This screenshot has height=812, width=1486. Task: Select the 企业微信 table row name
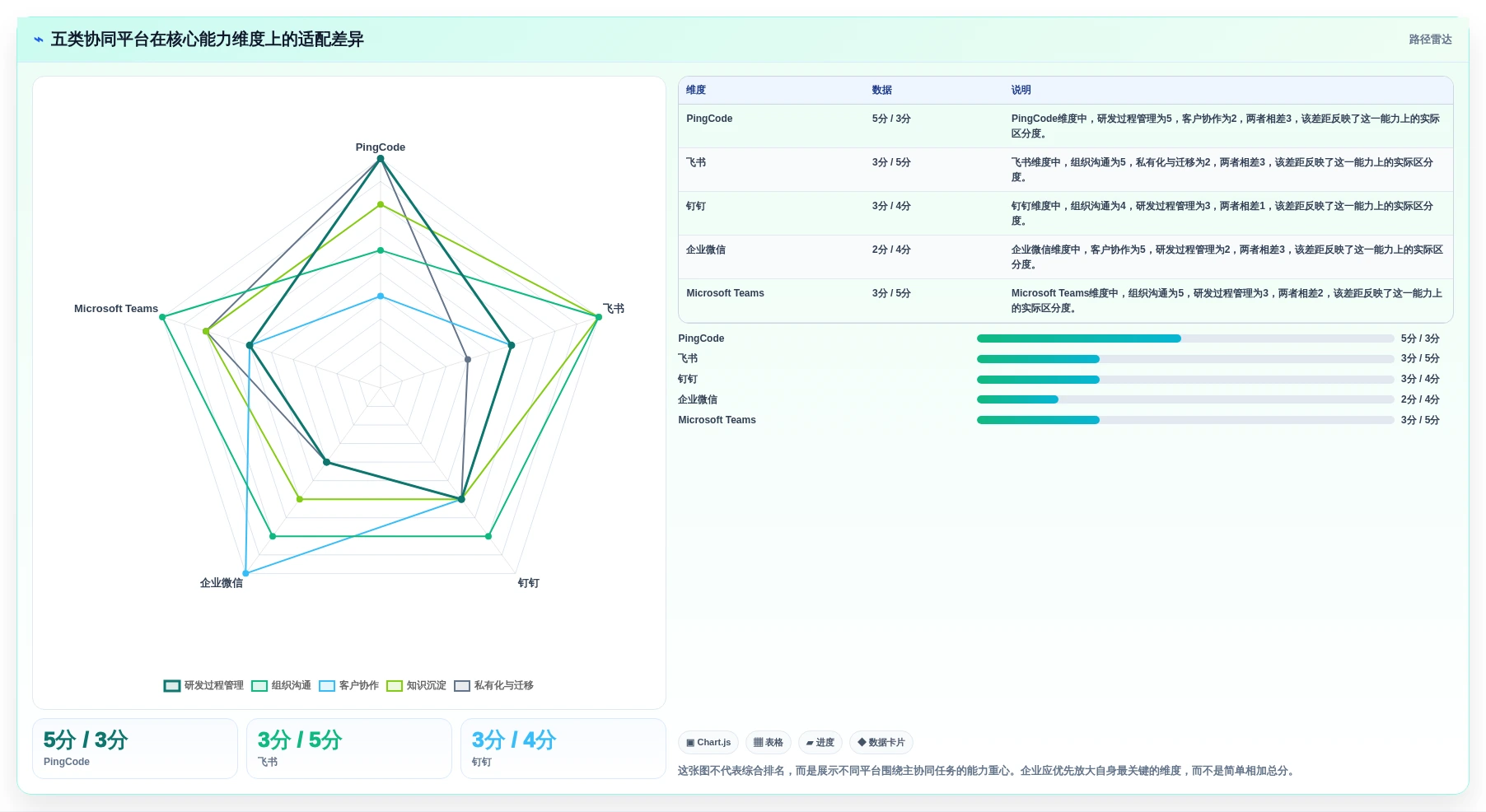(706, 250)
